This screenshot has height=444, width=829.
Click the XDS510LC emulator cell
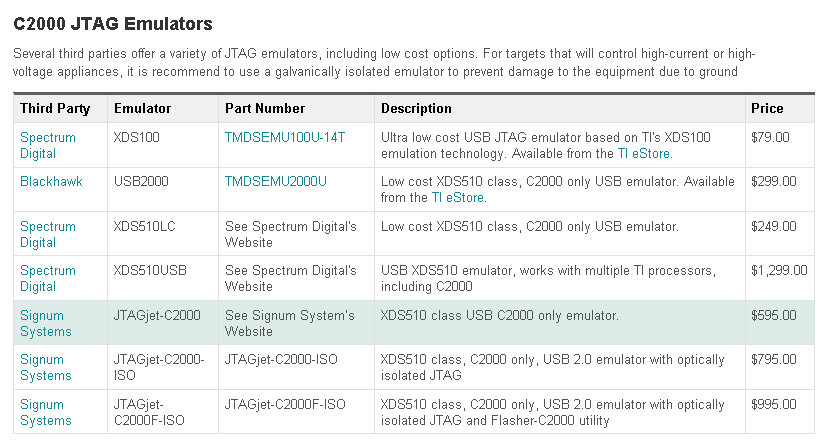145,227
